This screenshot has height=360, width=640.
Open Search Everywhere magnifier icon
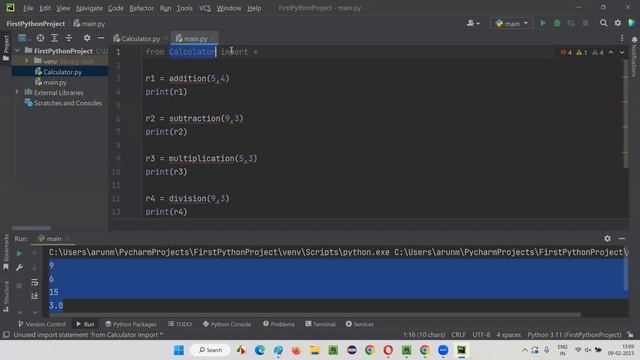pyautogui.click(x=603, y=23)
